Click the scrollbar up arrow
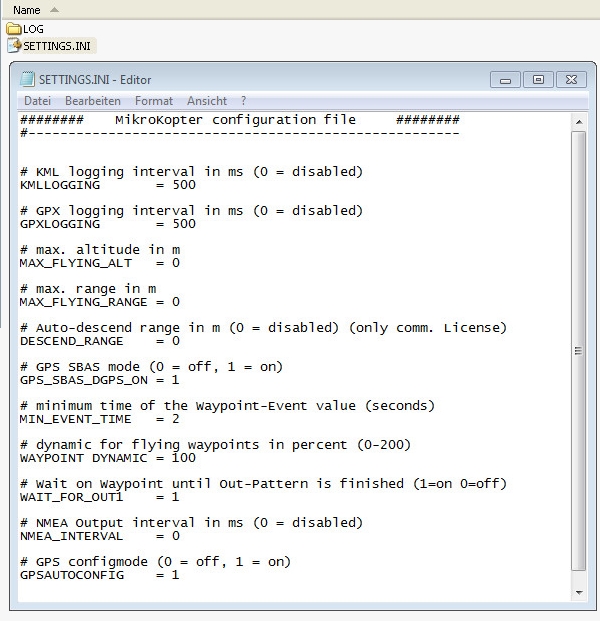Image resolution: width=600 pixels, height=621 pixels. point(579,121)
